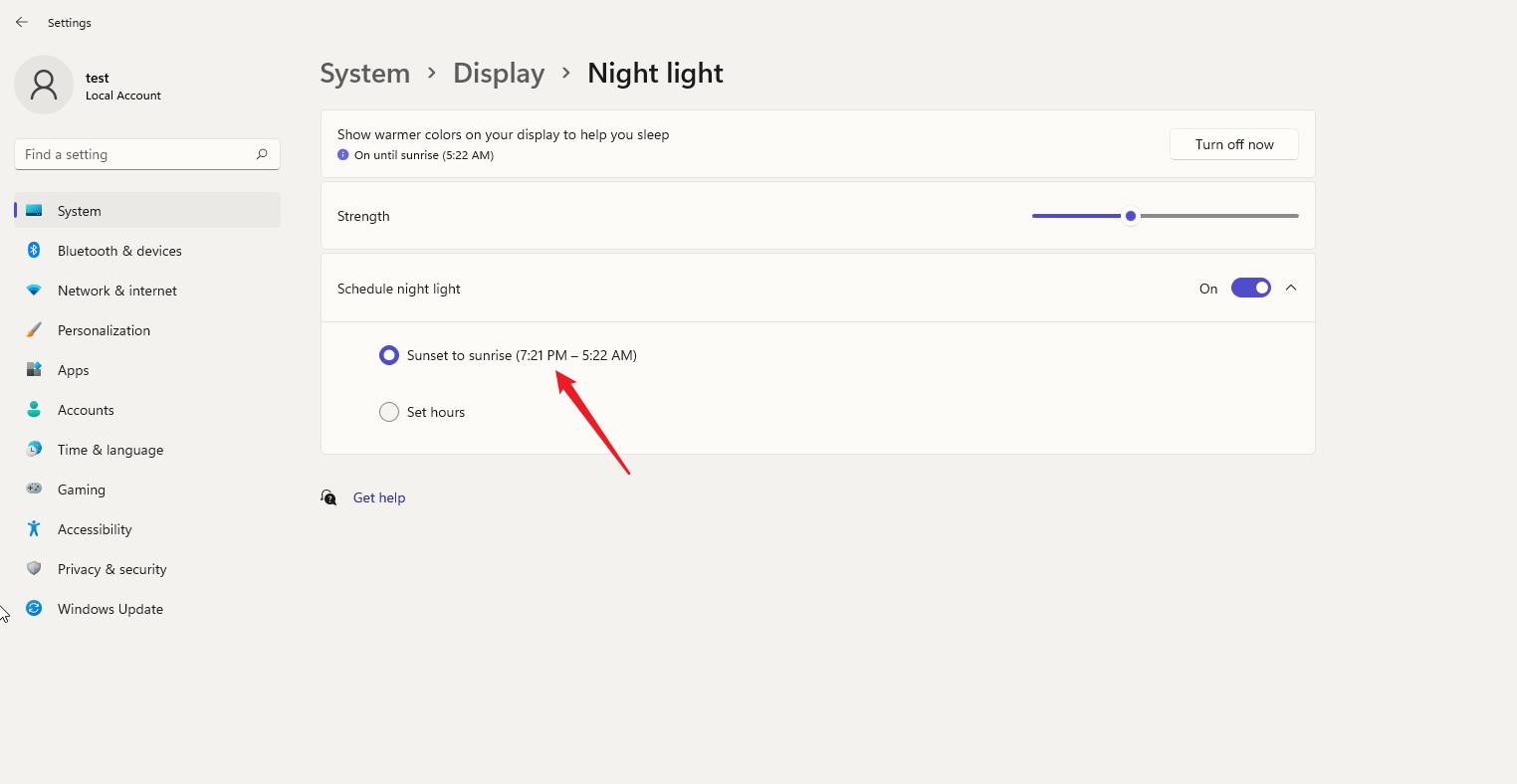
Task: Select the Personalization brush icon
Action: [x=34, y=329]
